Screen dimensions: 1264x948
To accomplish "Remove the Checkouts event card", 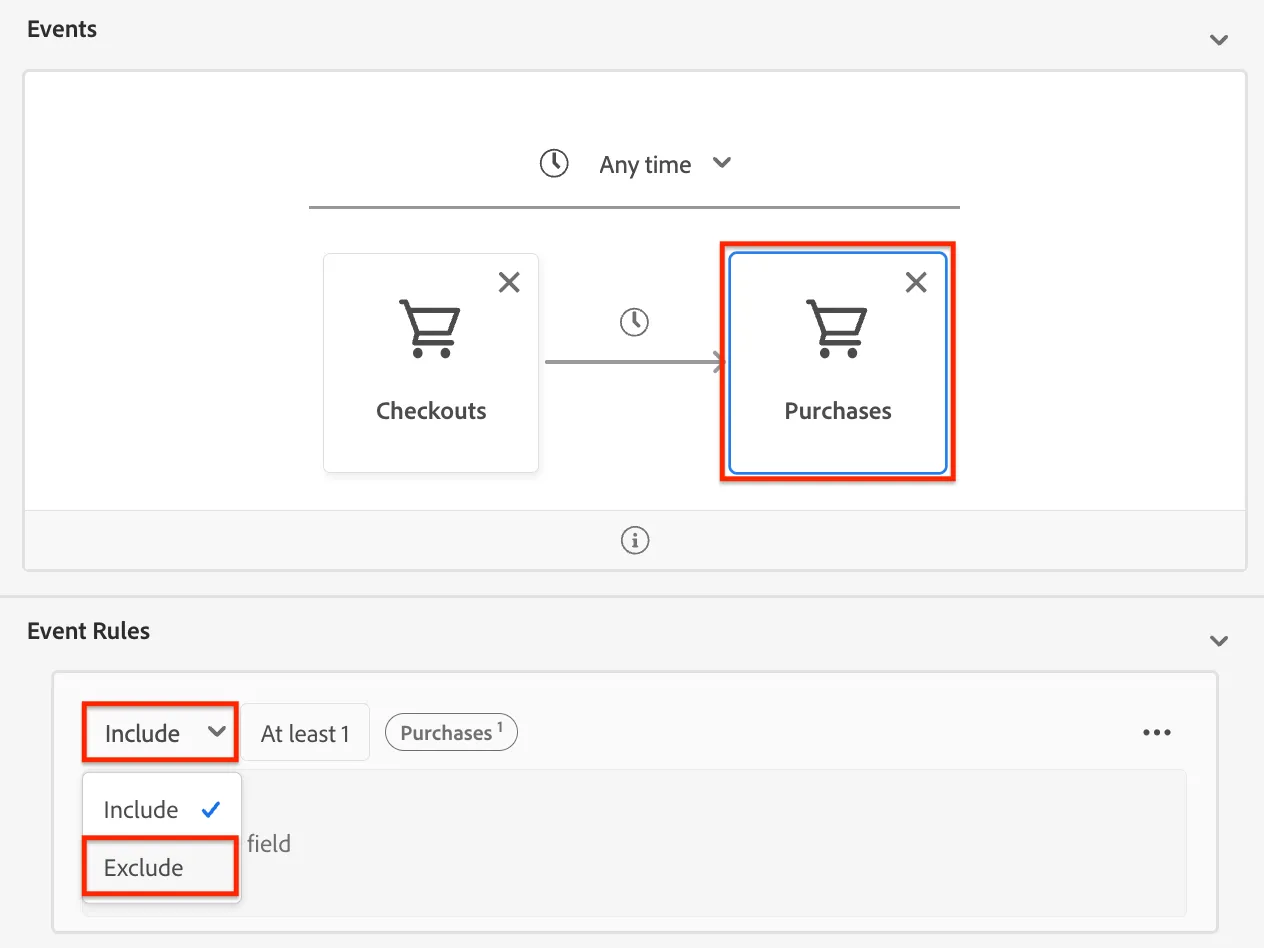I will coord(509,283).
